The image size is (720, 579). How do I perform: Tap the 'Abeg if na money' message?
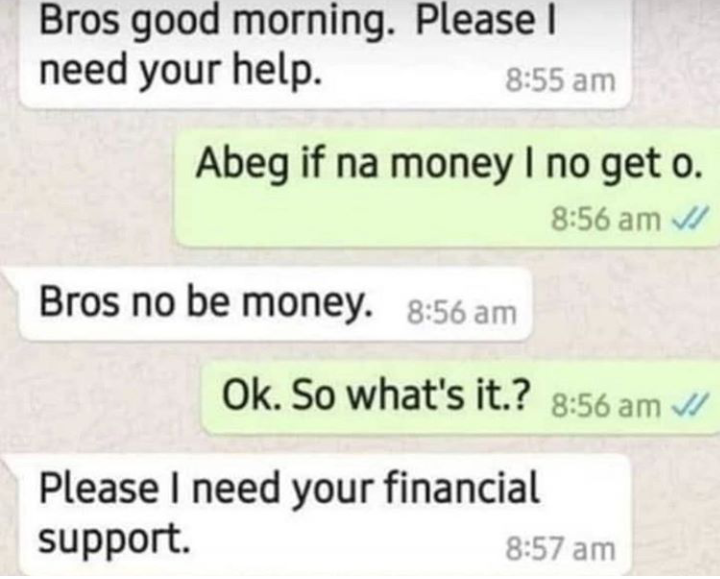(446, 188)
